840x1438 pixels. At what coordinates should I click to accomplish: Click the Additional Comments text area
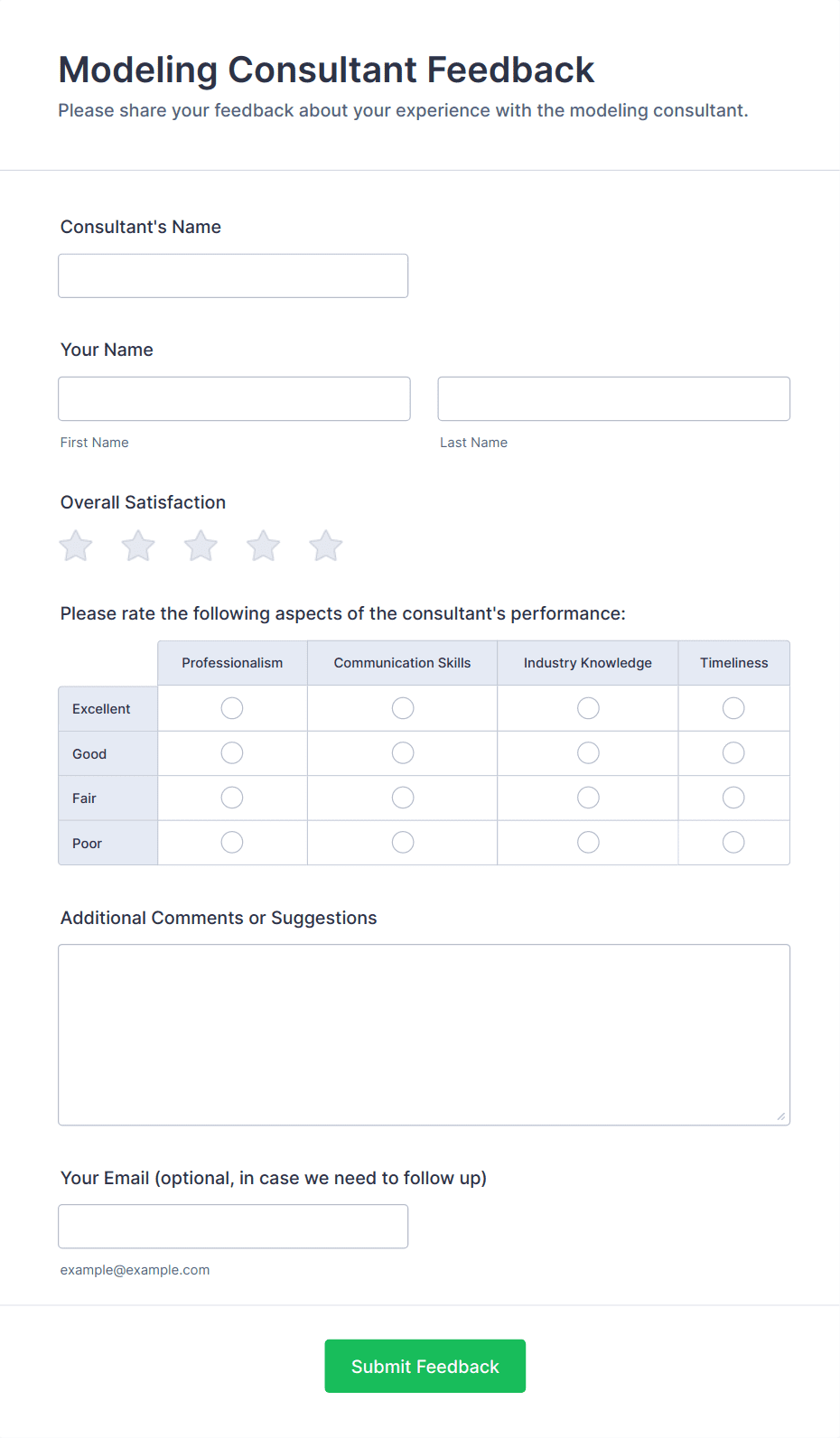click(424, 1034)
